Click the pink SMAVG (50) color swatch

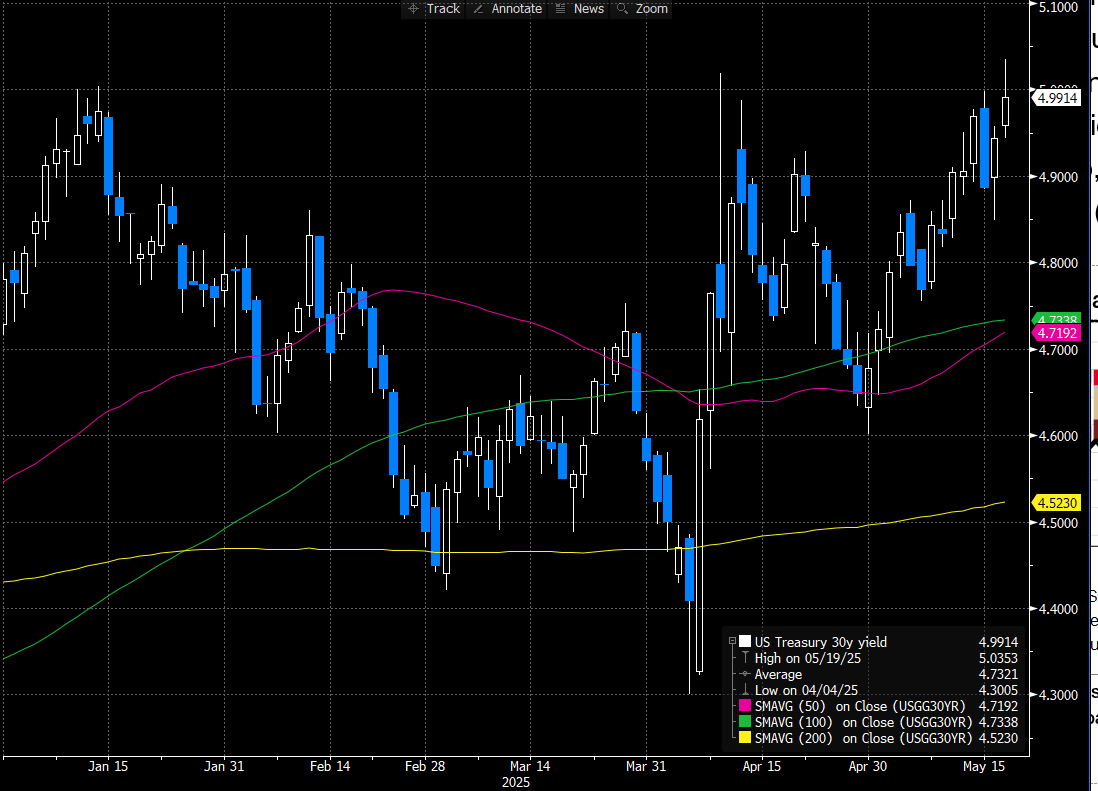click(x=744, y=706)
